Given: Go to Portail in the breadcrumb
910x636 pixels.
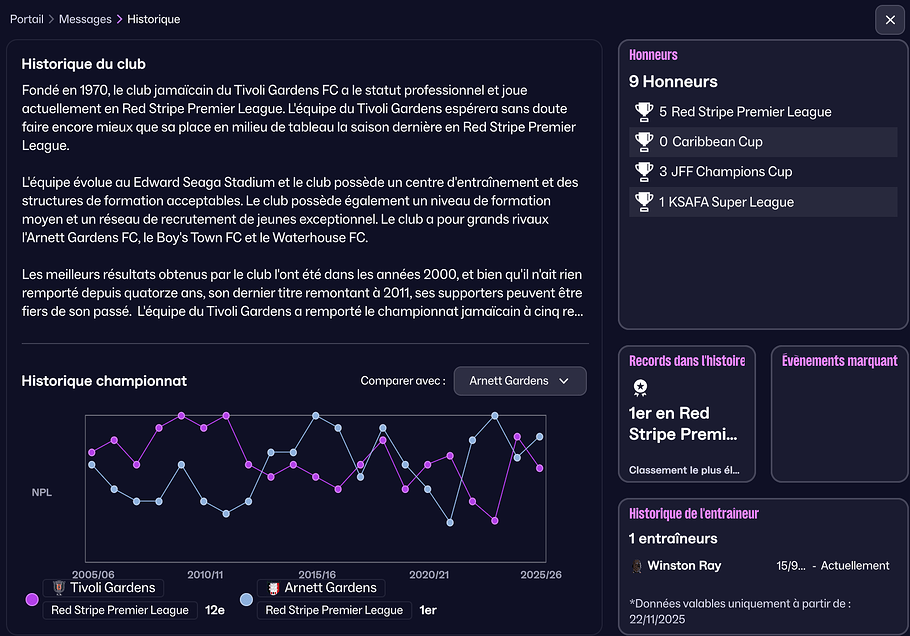Looking at the screenshot, I should pyautogui.click(x=28, y=19).
